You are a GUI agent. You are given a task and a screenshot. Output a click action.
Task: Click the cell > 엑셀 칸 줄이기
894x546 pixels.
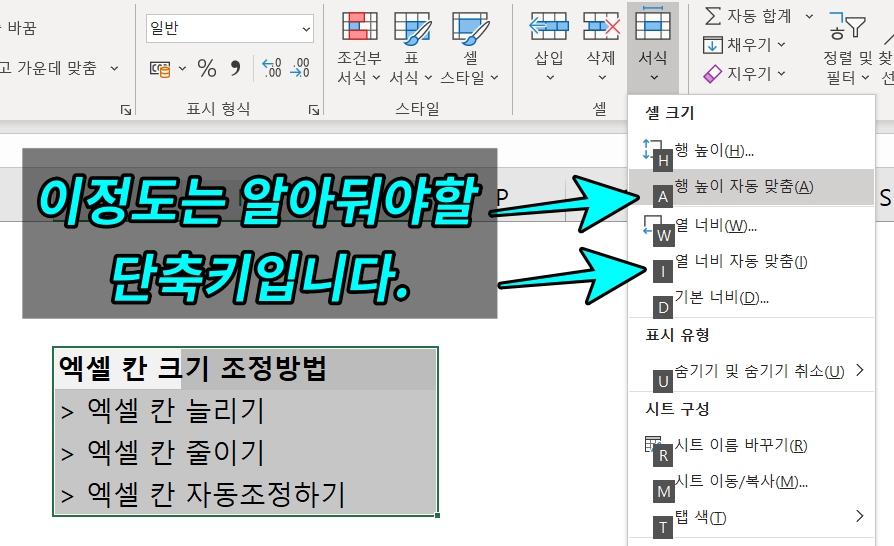tap(245, 453)
